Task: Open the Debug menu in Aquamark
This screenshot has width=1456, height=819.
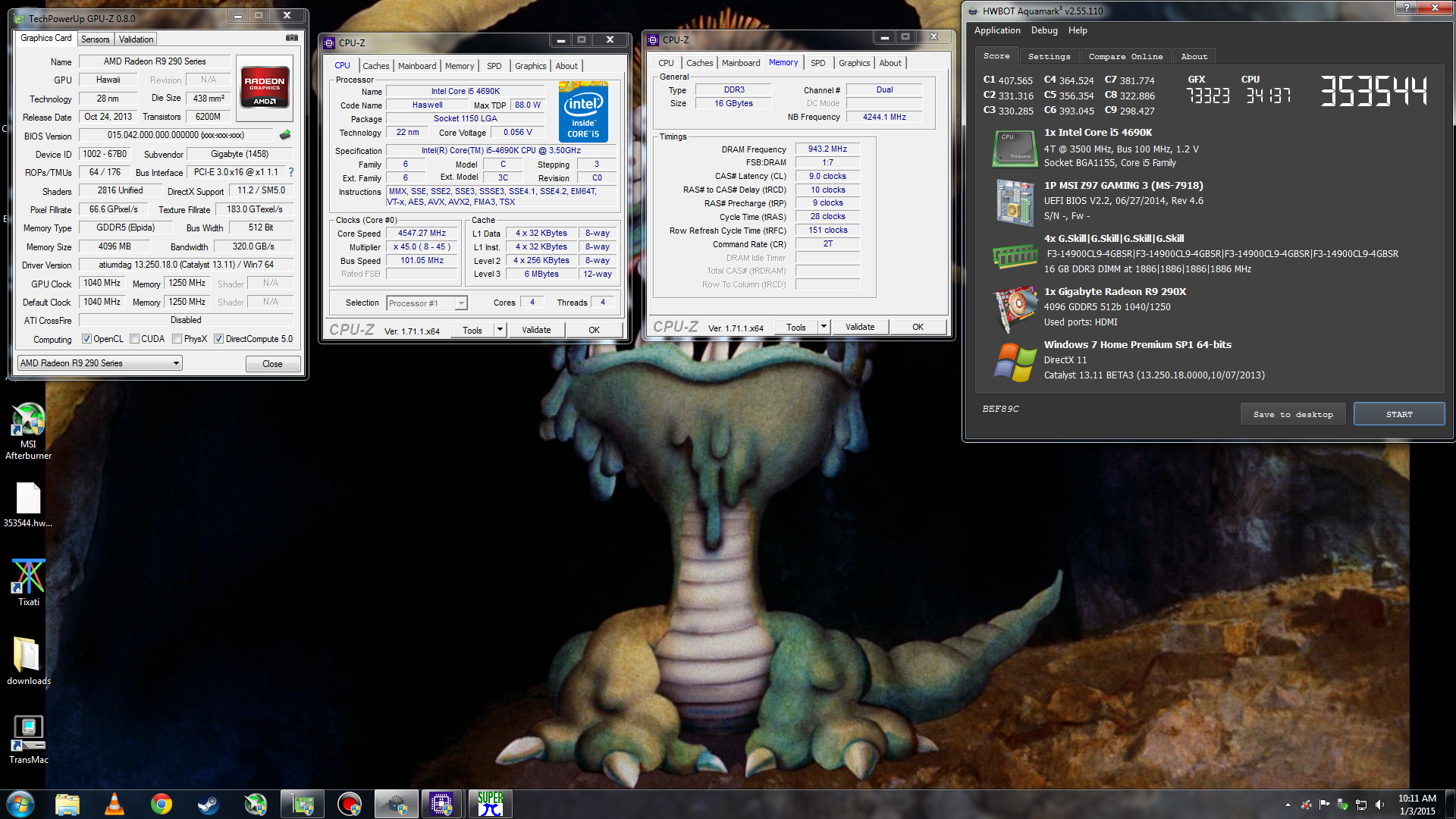Action: pyautogui.click(x=1044, y=30)
